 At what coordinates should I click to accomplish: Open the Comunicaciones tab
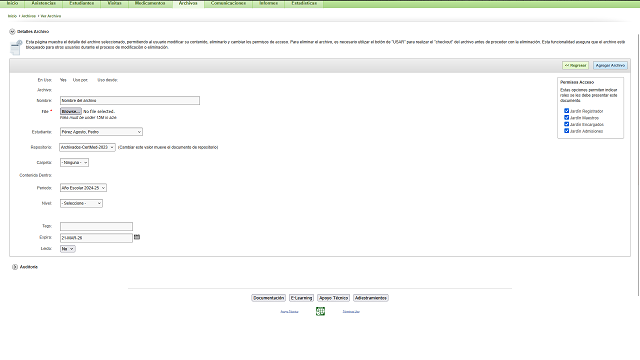tap(228, 3)
